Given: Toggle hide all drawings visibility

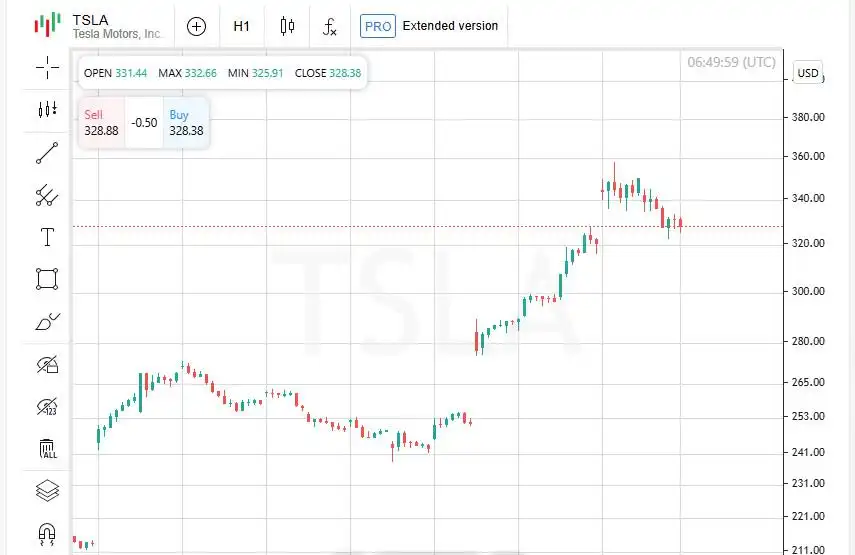Looking at the screenshot, I should tap(47, 365).
